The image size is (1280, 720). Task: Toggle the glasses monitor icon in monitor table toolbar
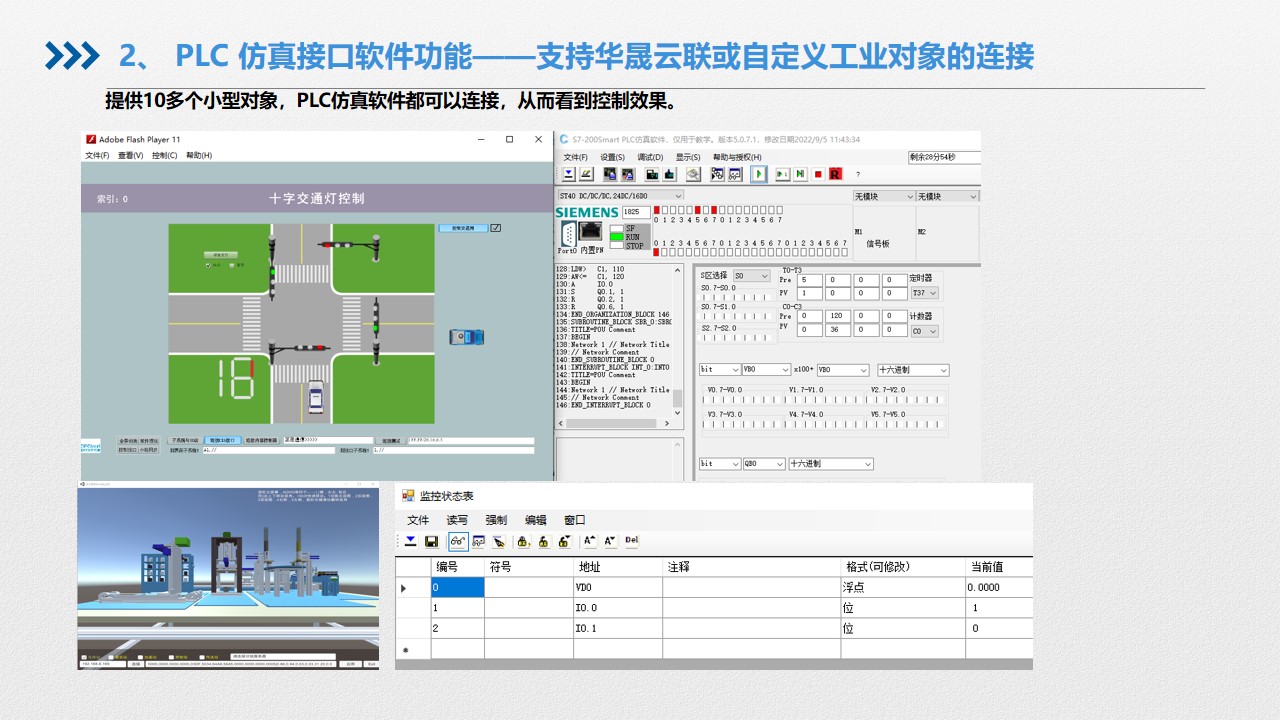tap(458, 541)
